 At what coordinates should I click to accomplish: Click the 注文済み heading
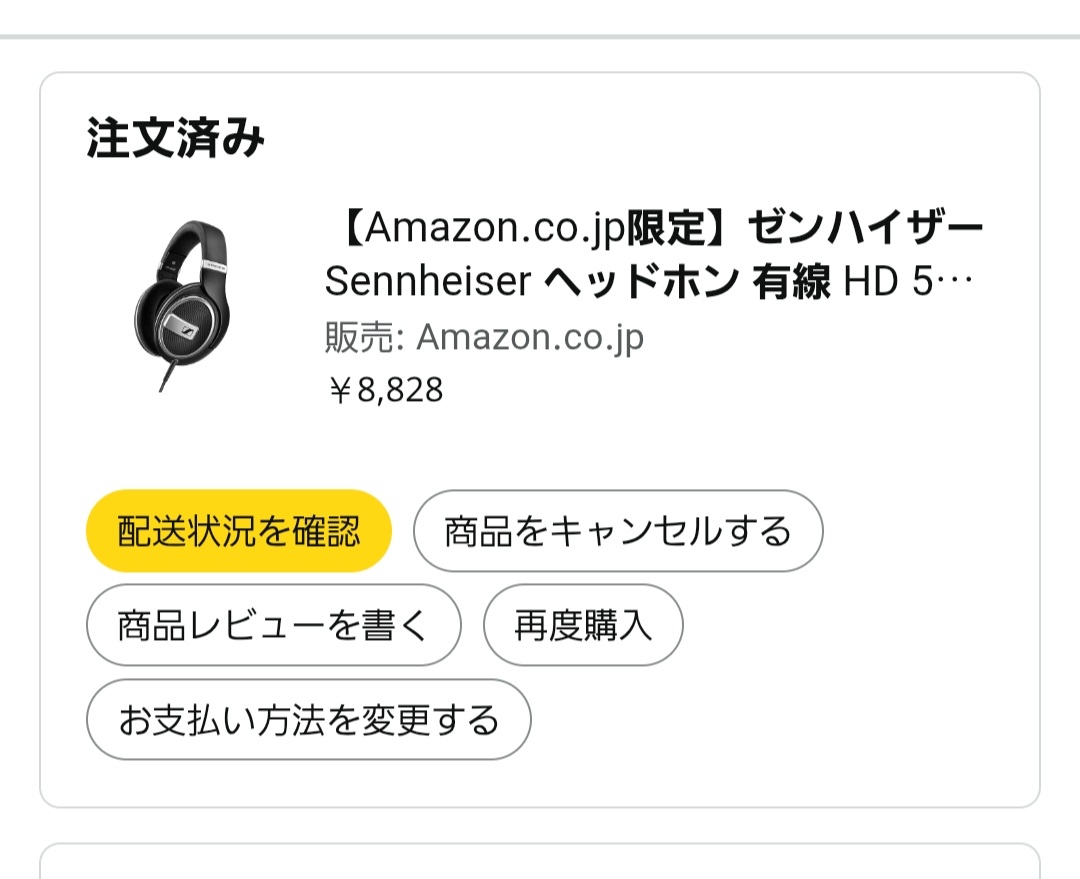click(x=175, y=138)
